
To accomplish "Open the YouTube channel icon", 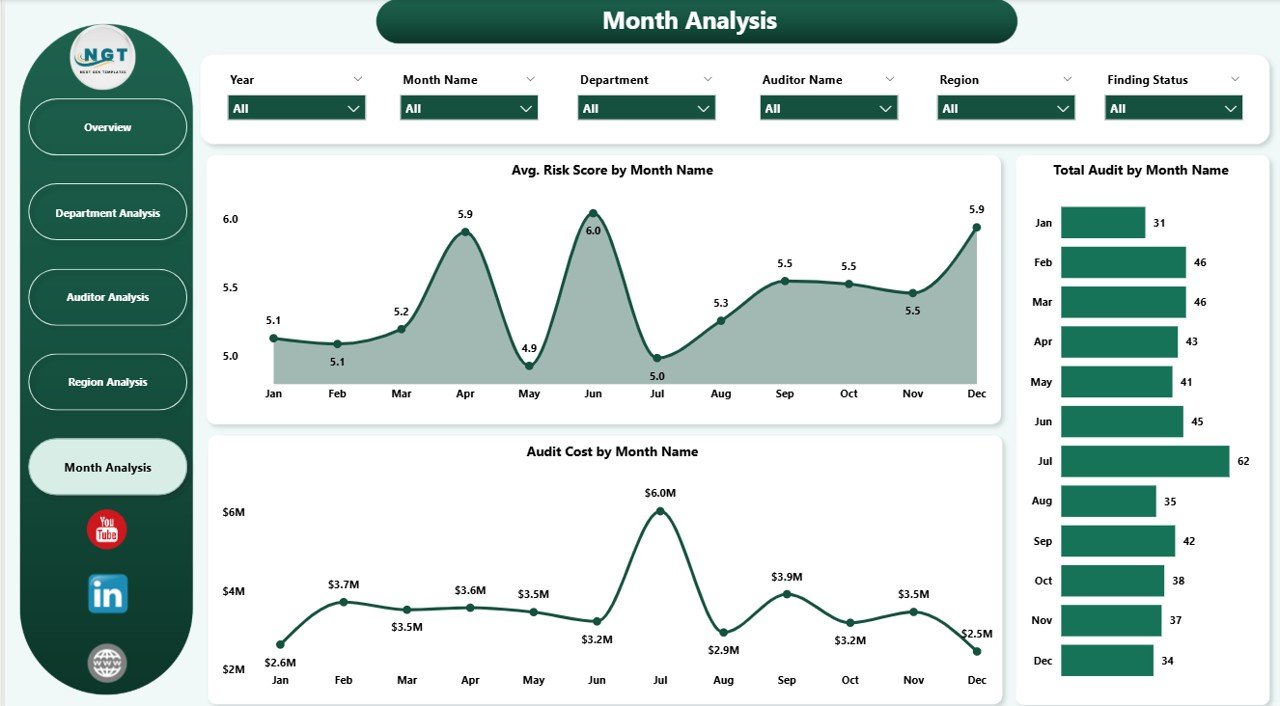I will point(105,529).
